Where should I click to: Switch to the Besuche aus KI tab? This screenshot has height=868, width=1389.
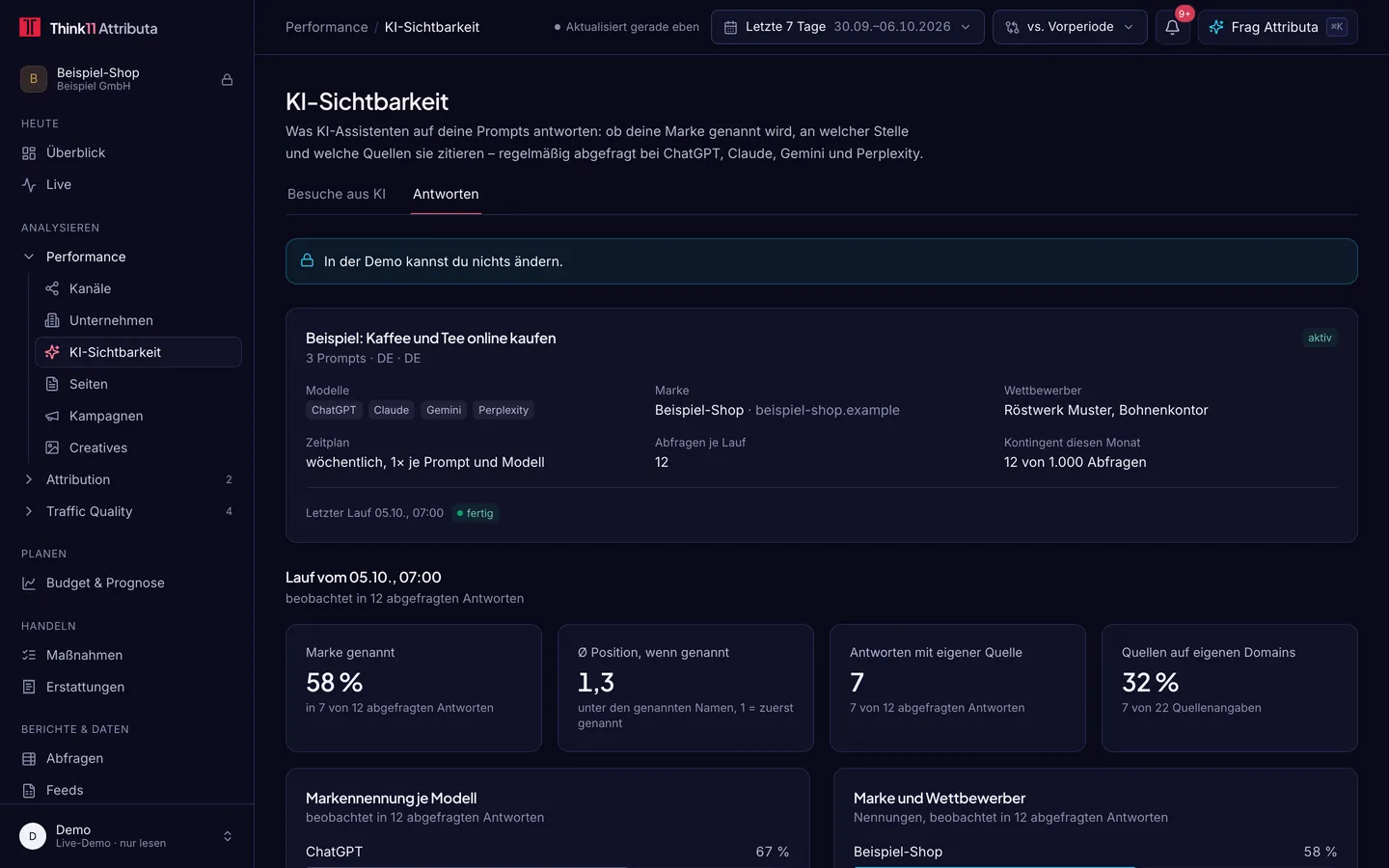tap(337, 194)
